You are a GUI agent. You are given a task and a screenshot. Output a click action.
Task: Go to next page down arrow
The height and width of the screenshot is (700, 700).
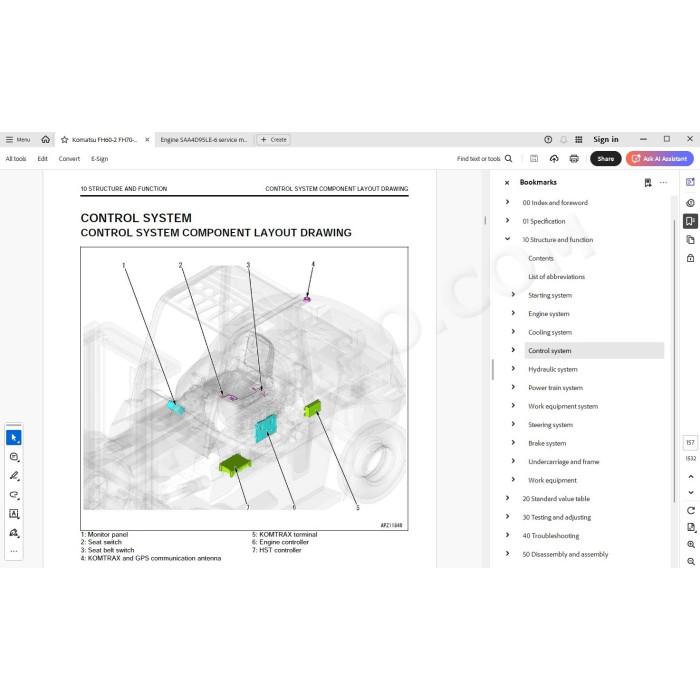(691, 492)
